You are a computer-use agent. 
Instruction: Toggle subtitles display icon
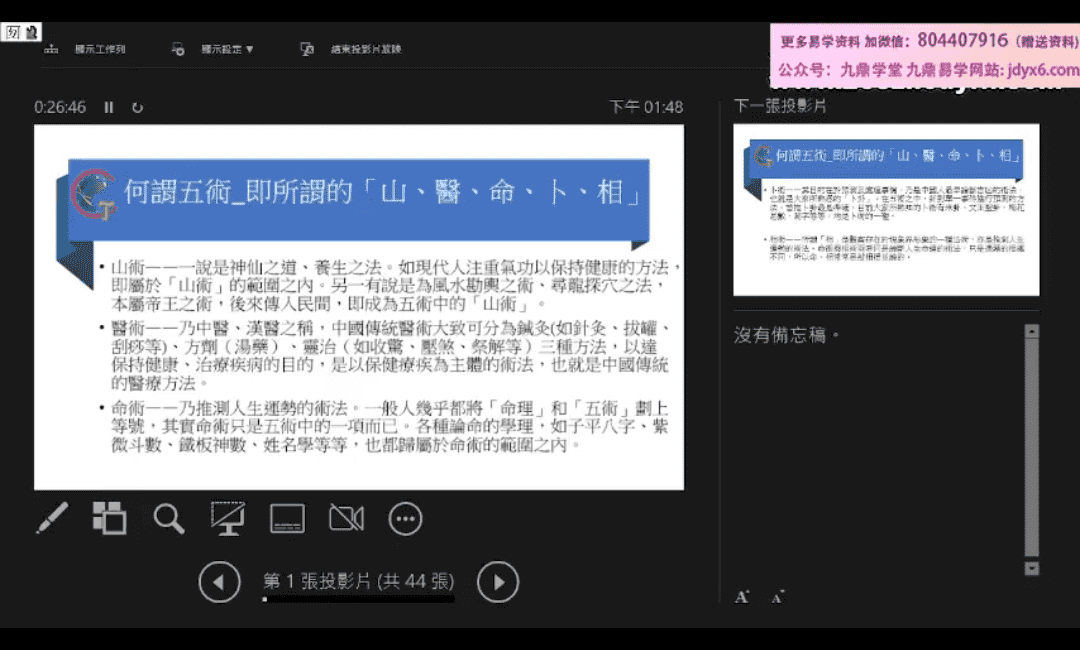287,518
